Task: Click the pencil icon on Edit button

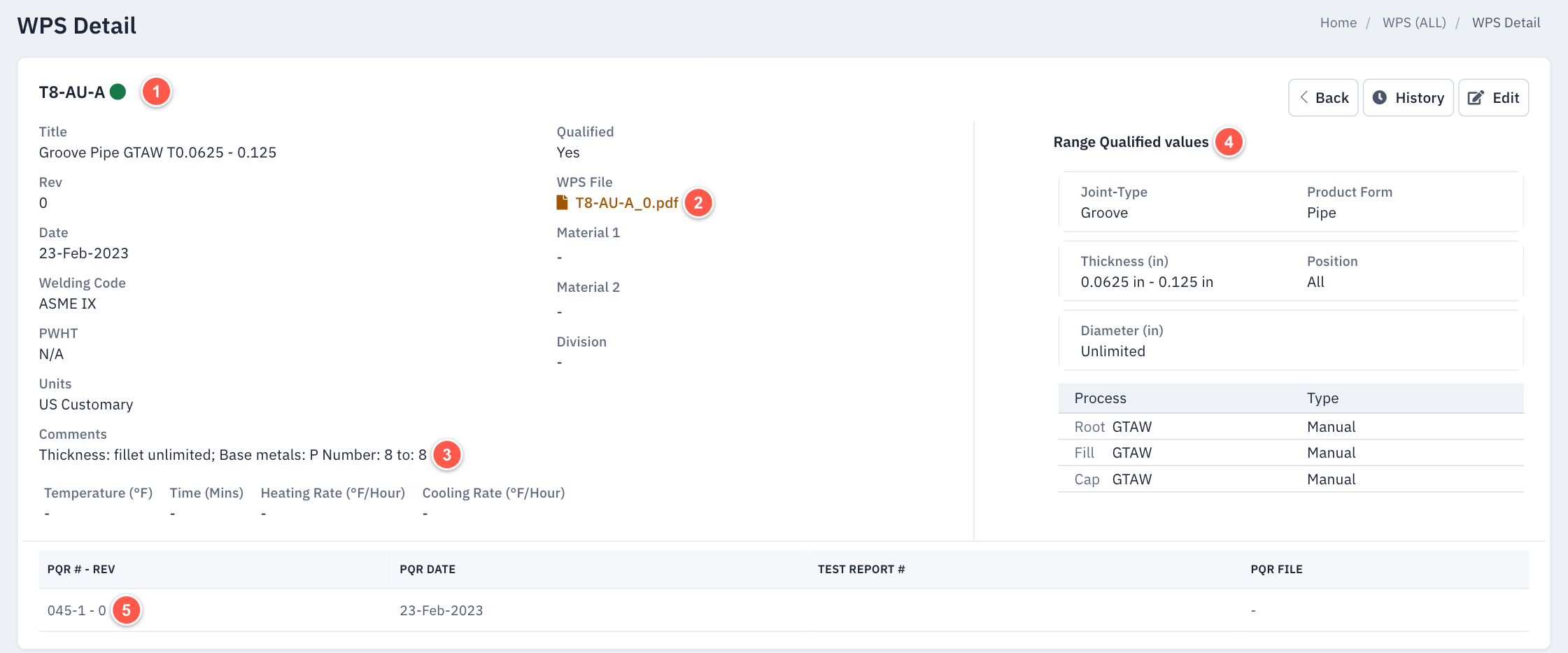Action: [1476, 98]
